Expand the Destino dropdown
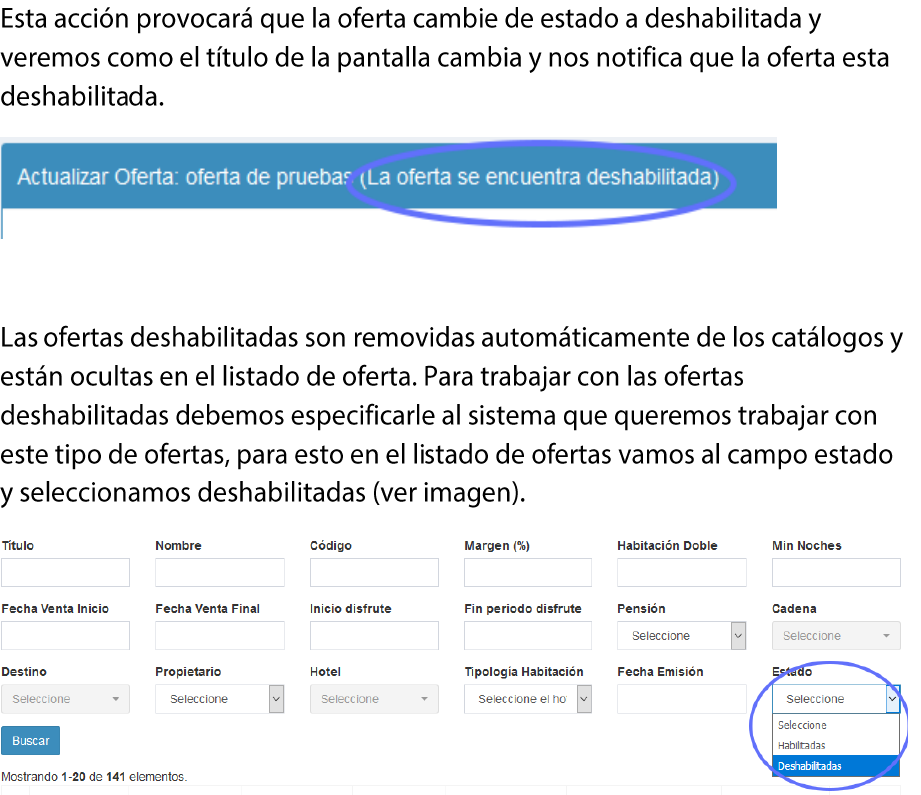Screen dimensions: 921x795 pos(65,699)
